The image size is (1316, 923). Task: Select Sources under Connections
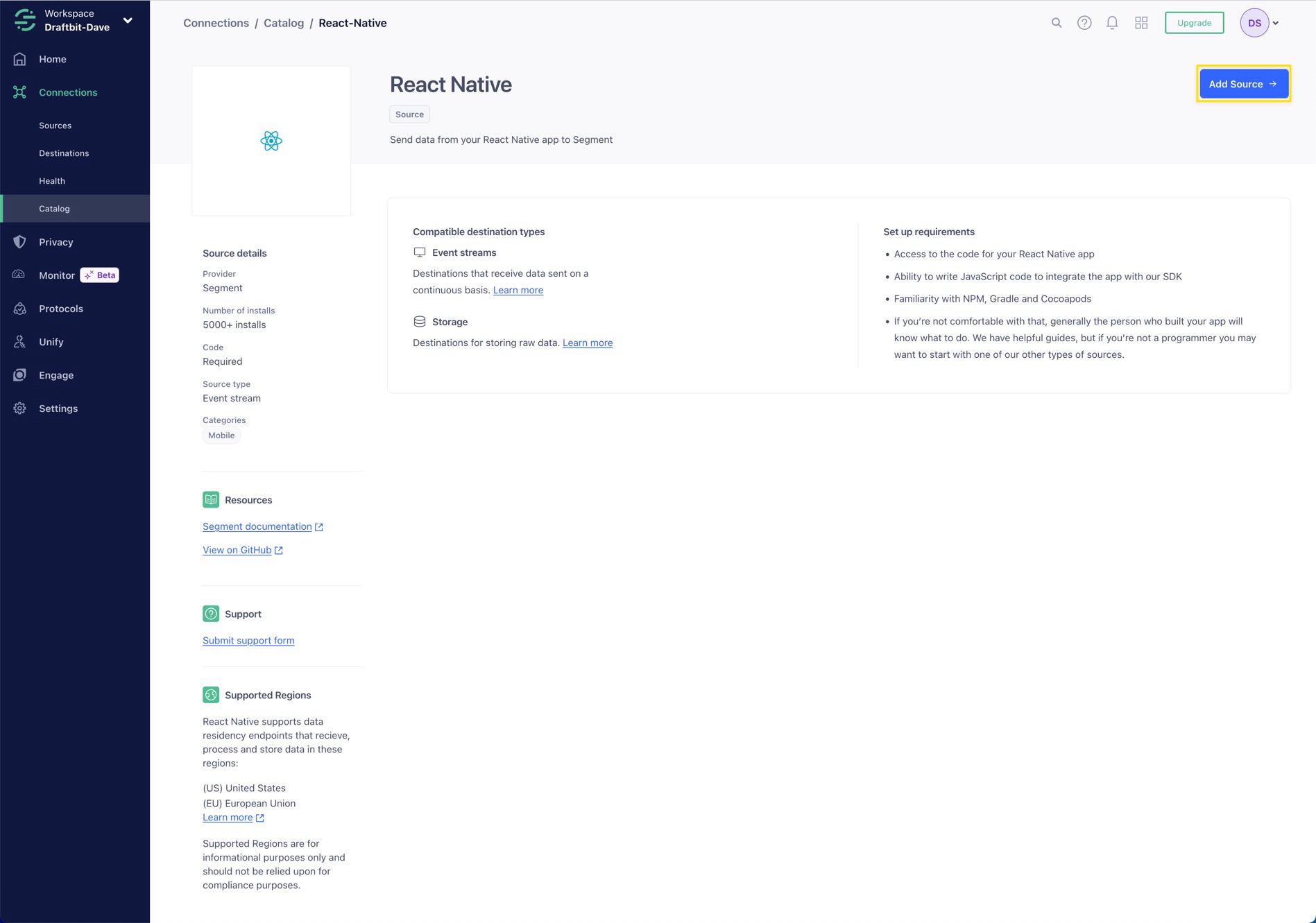[x=55, y=126]
